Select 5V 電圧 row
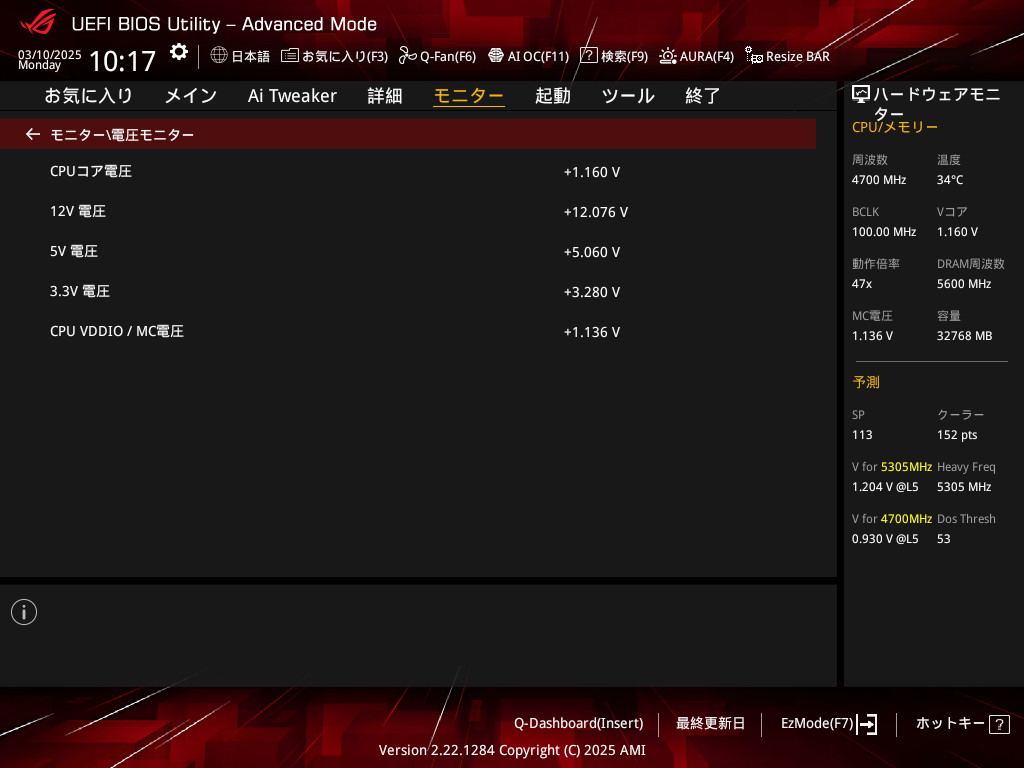The height and width of the screenshot is (768, 1024). [x=408, y=251]
